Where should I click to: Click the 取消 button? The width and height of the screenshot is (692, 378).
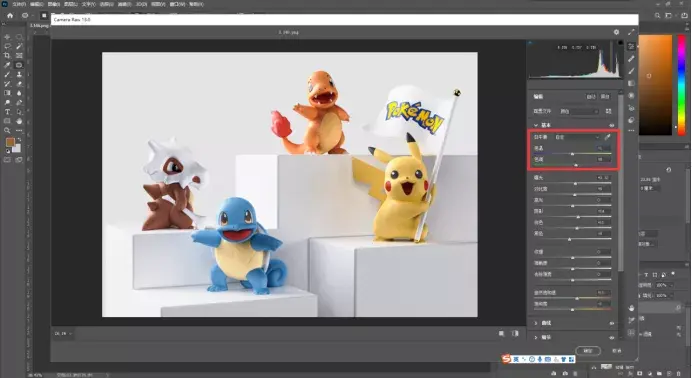tap(617, 351)
